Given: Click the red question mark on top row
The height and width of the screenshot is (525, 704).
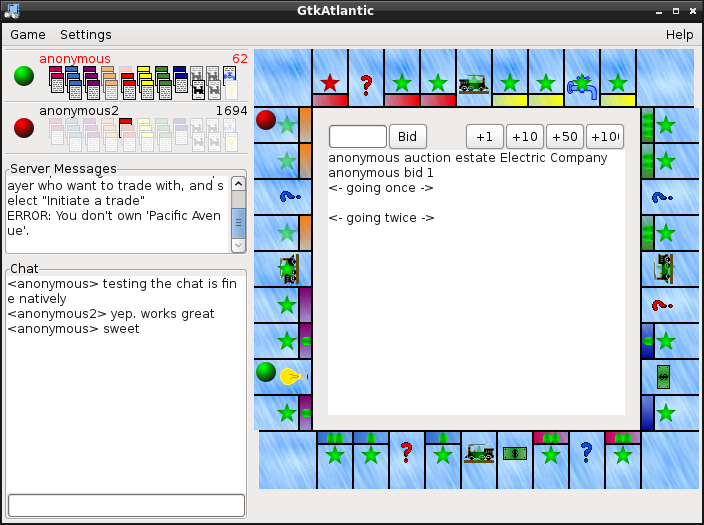Looking at the screenshot, I should [366, 85].
